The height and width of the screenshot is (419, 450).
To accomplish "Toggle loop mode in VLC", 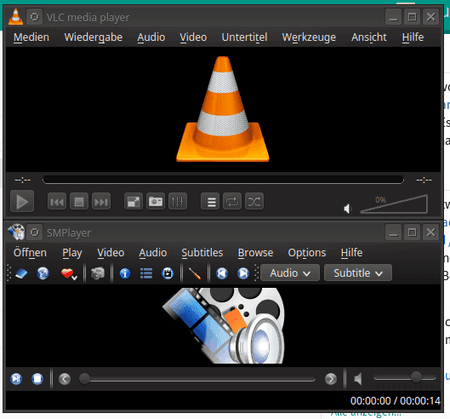I will coord(232,202).
